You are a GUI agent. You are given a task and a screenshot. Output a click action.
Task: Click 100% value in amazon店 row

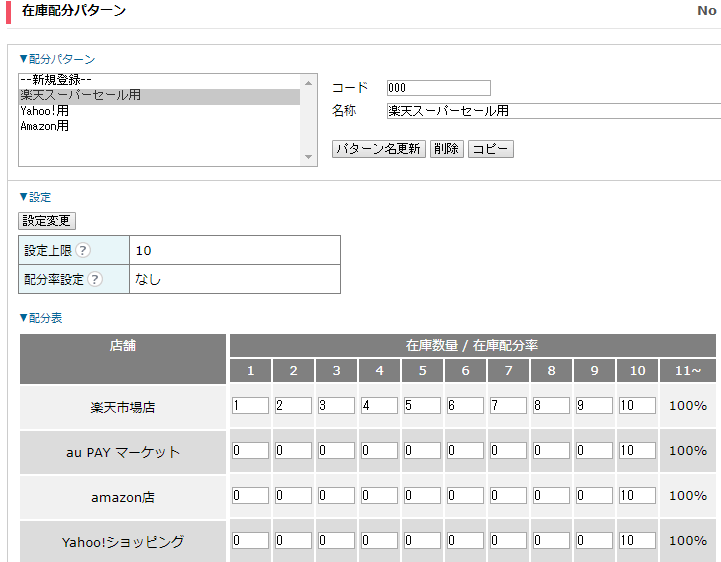(x=688, y=496)
